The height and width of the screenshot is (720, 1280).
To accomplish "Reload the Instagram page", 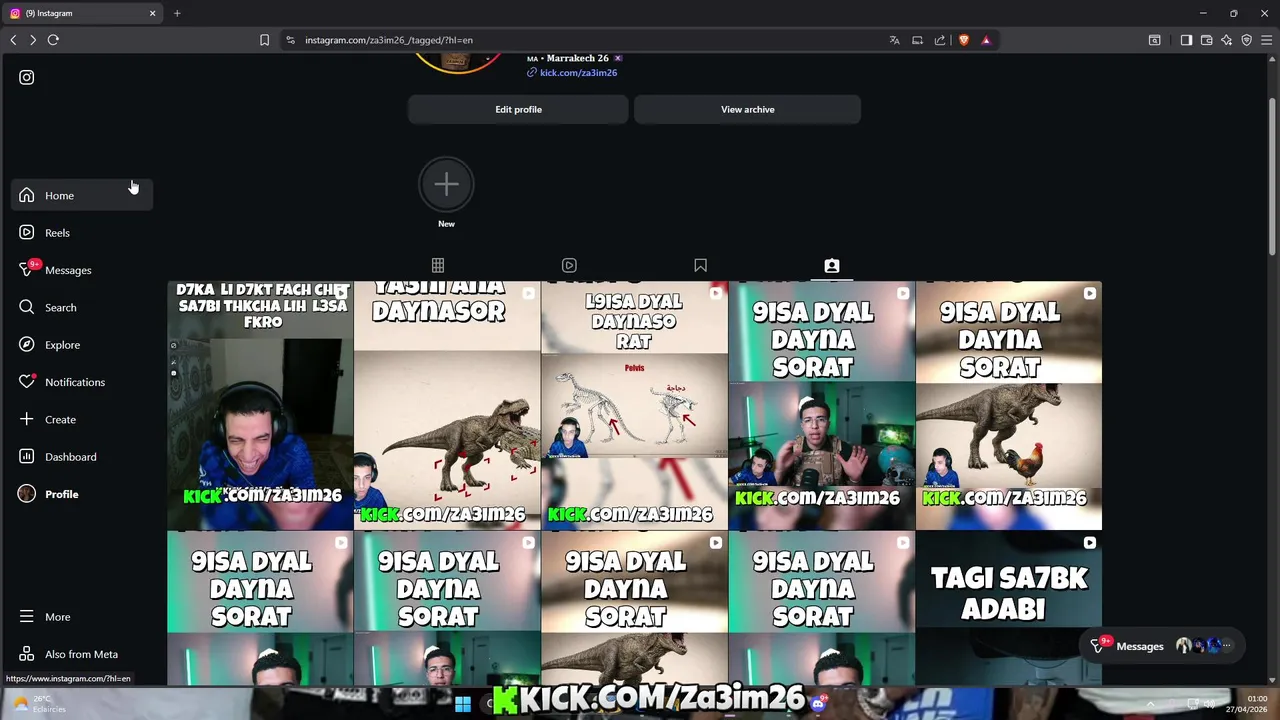I will pos(53,40).
